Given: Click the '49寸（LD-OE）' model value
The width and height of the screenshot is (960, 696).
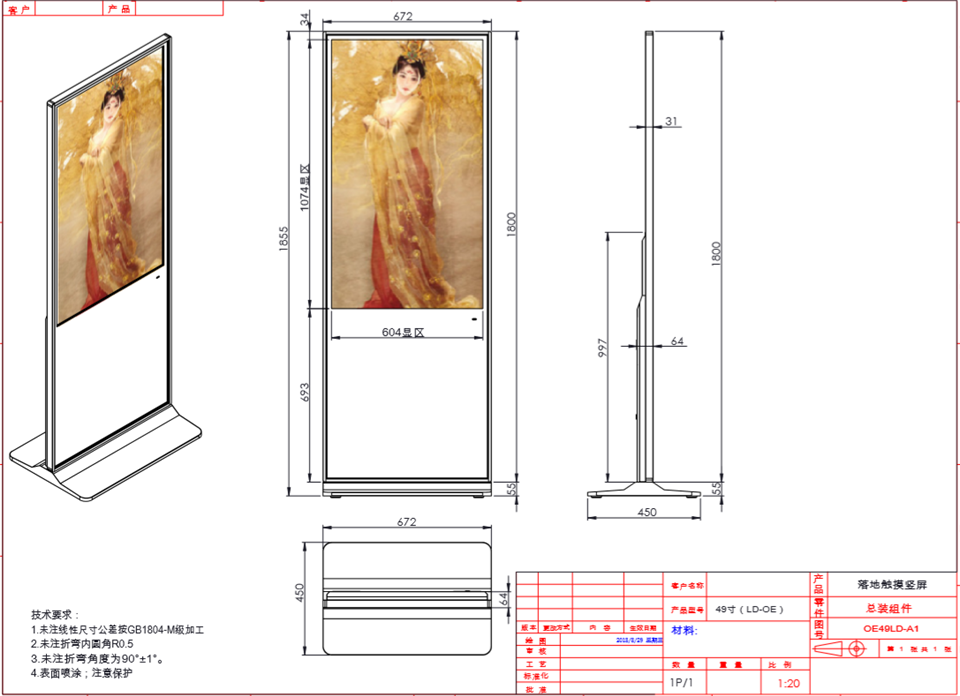Looking at the screenshot, I should 749,609.
